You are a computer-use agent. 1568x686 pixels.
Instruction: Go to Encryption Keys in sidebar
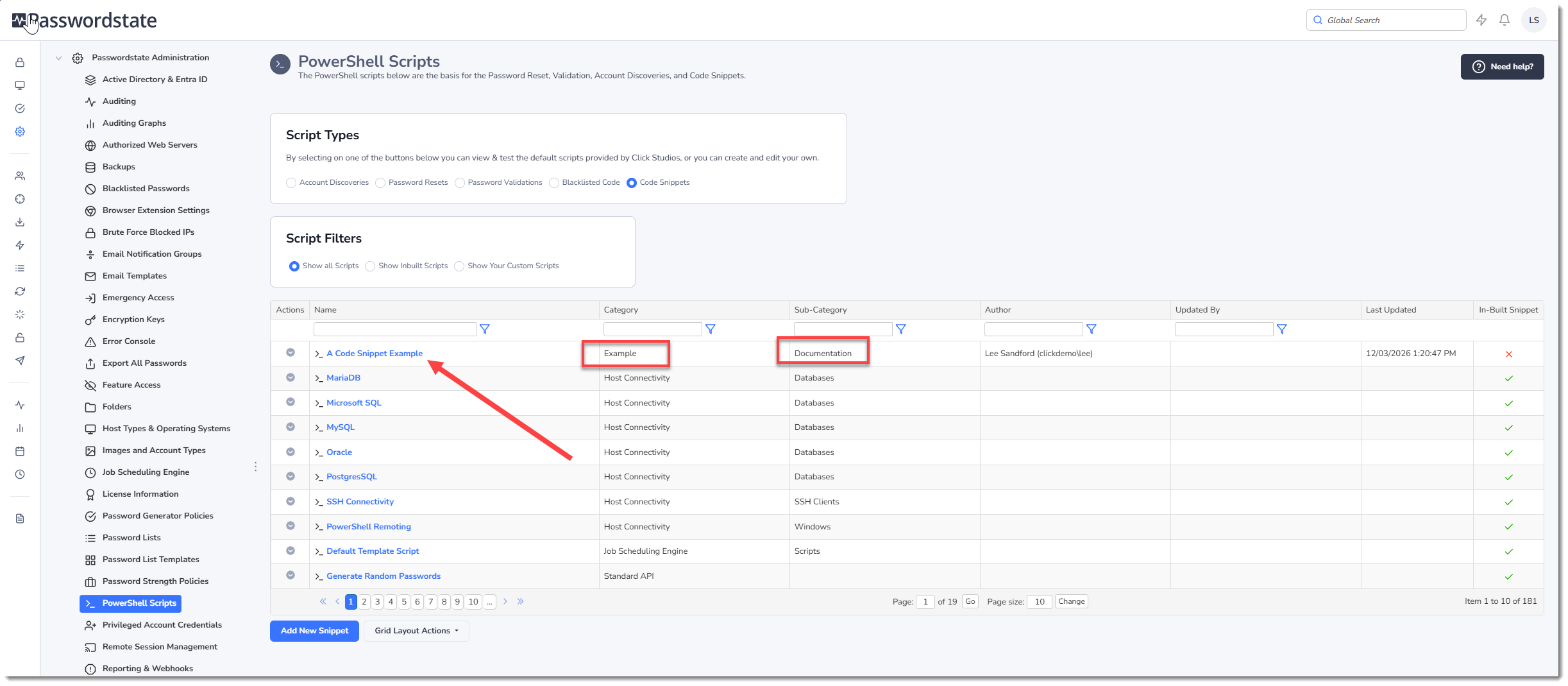pyautogui.click(x=133, y=320)
